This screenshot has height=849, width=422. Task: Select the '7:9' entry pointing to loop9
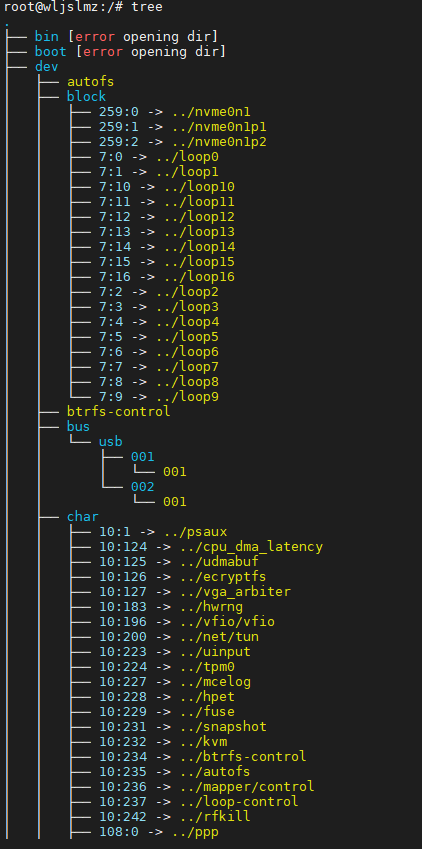tap(111, 397)
